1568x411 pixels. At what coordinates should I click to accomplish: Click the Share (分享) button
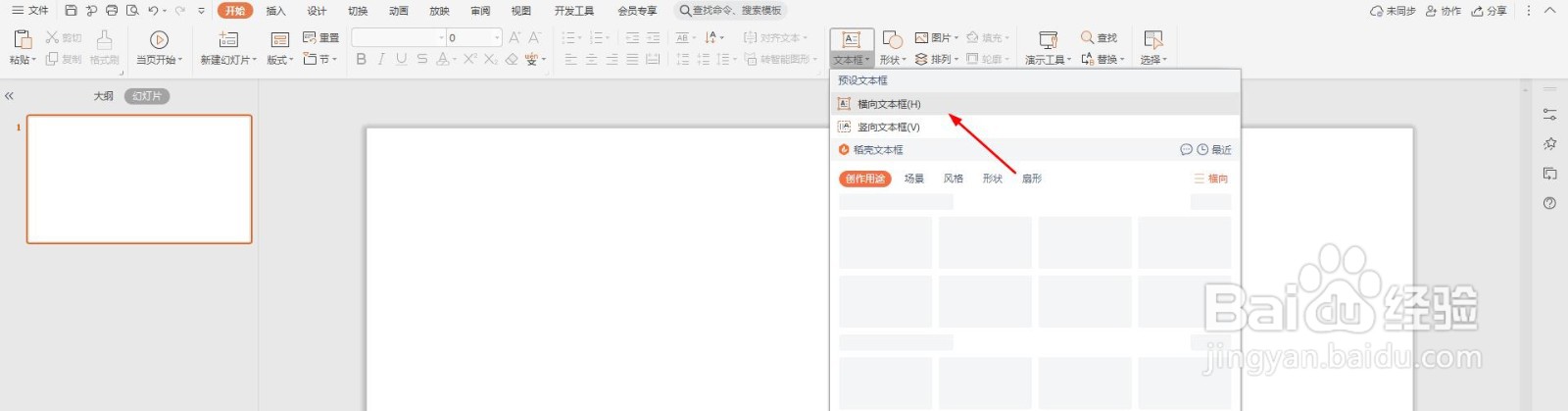pyautogui.click(x=1490, y=11)
